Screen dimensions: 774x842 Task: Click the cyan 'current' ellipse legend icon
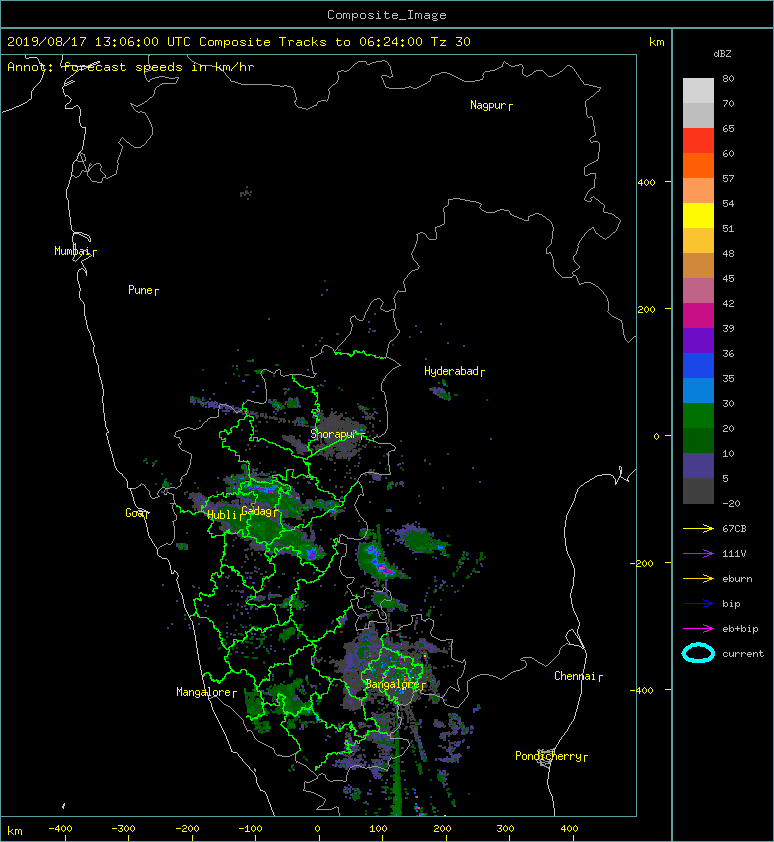coord(698,654)
